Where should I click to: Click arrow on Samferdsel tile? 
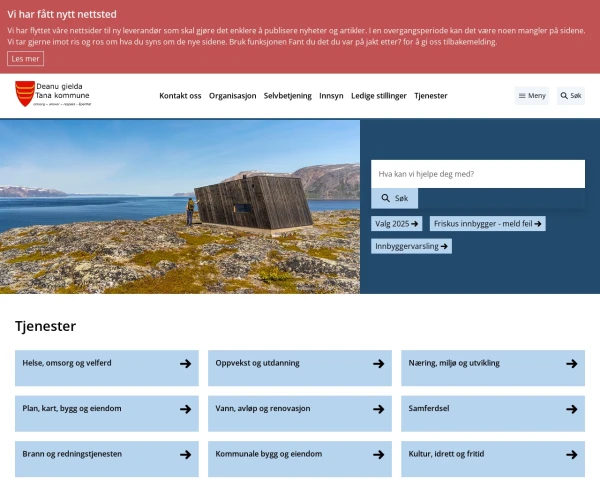[x=571, y=409]
